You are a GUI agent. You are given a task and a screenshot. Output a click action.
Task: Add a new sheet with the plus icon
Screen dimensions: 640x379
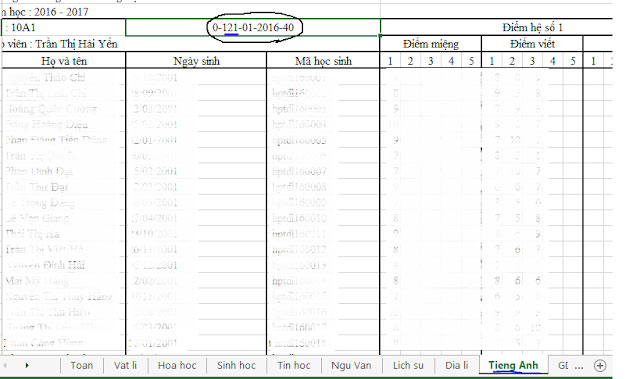[x=600, y=366]
